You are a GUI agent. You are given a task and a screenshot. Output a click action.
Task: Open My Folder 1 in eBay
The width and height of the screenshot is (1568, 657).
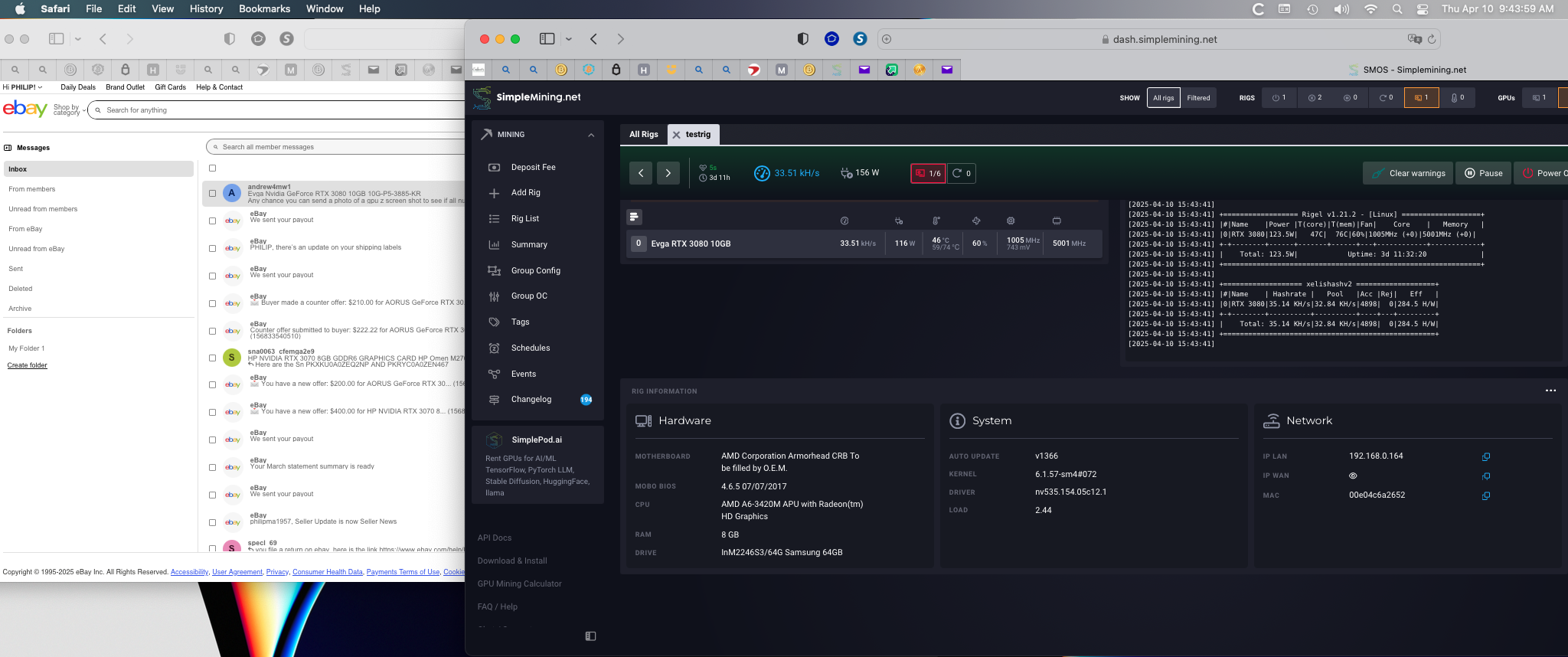pos(27,348)
